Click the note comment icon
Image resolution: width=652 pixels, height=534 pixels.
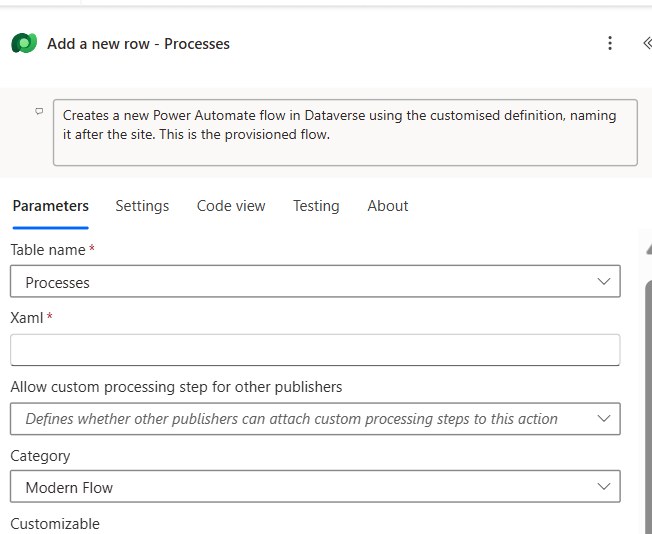click(x=39, y=111)
